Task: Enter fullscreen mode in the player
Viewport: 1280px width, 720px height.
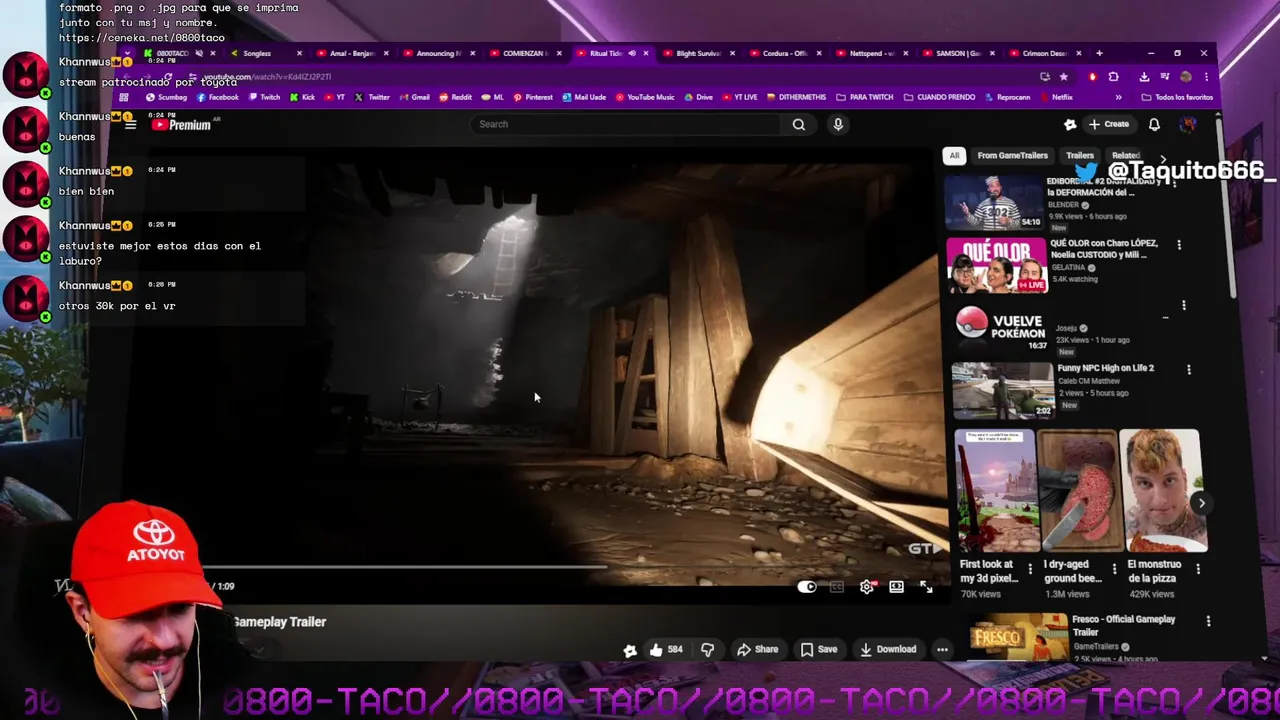Action: pyautogui.click(x=926, y=587)
